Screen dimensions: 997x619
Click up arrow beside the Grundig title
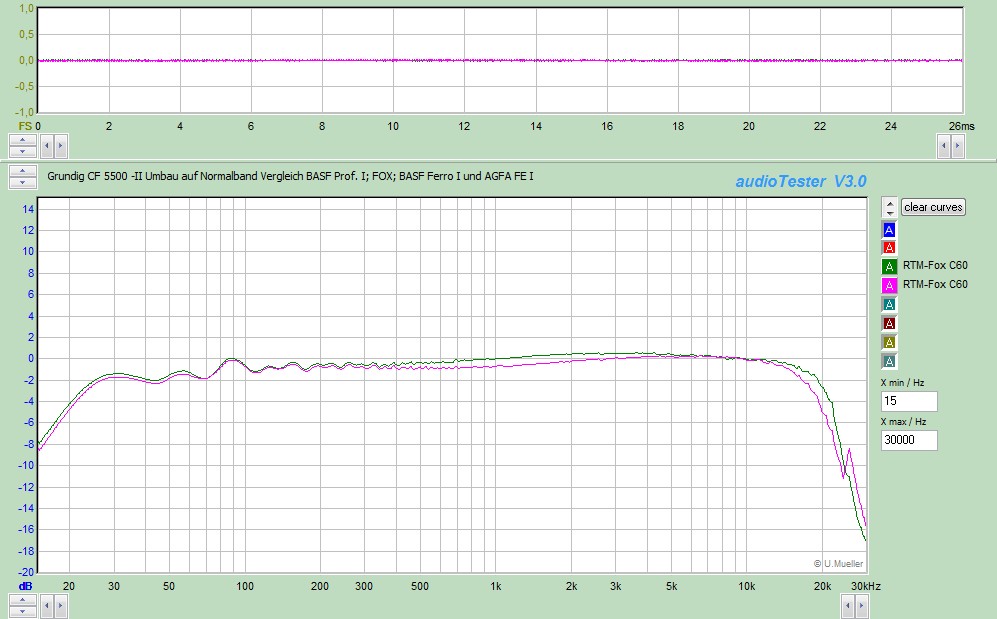23,172
